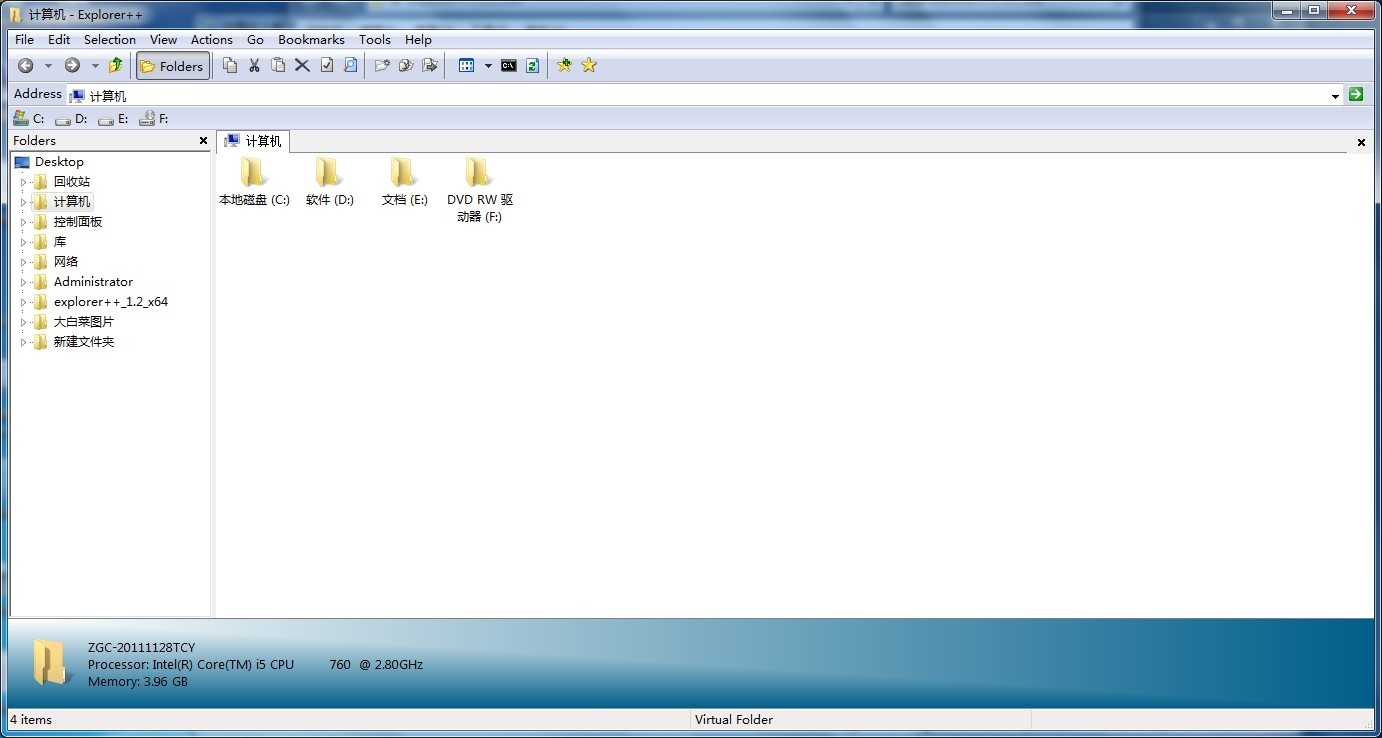Image resolution: width=1382 pixels, height=738 pixels.
Task: Click the Up one folder arrow icon
Action: tap(115, 66)
